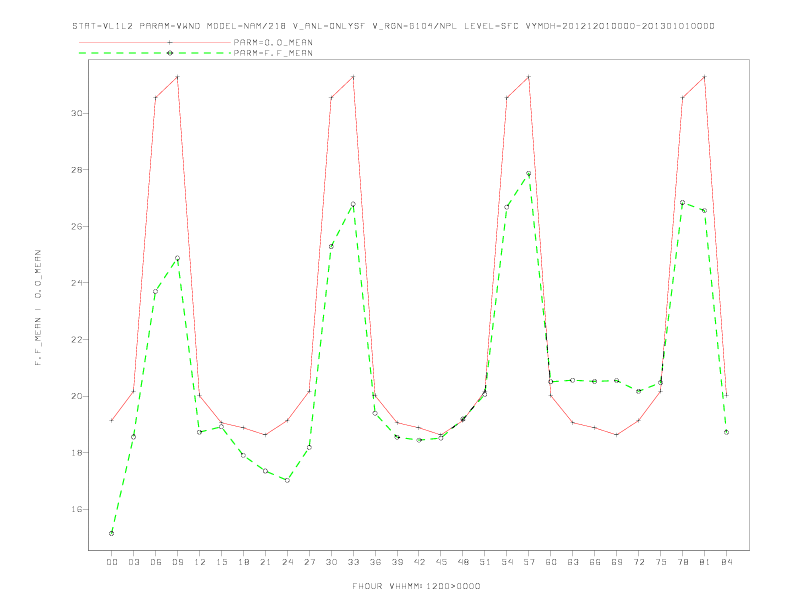Click the x-axis tick label 75
The image size is (792, 612).
point(661,562)
